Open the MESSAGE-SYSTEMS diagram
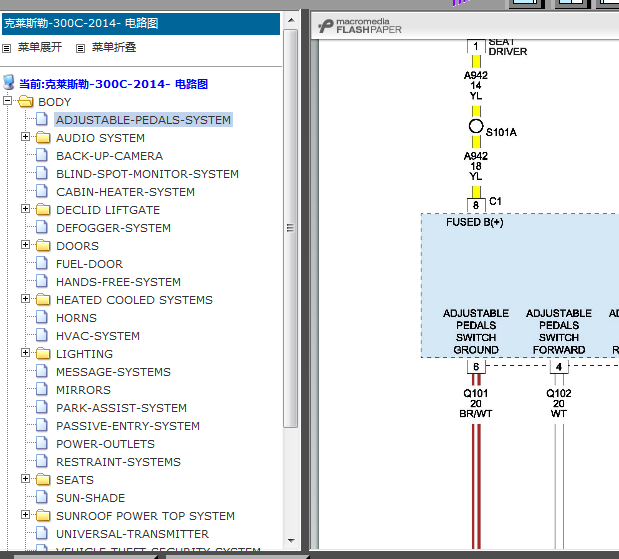619x559 pixels. [x=113, y=372]
